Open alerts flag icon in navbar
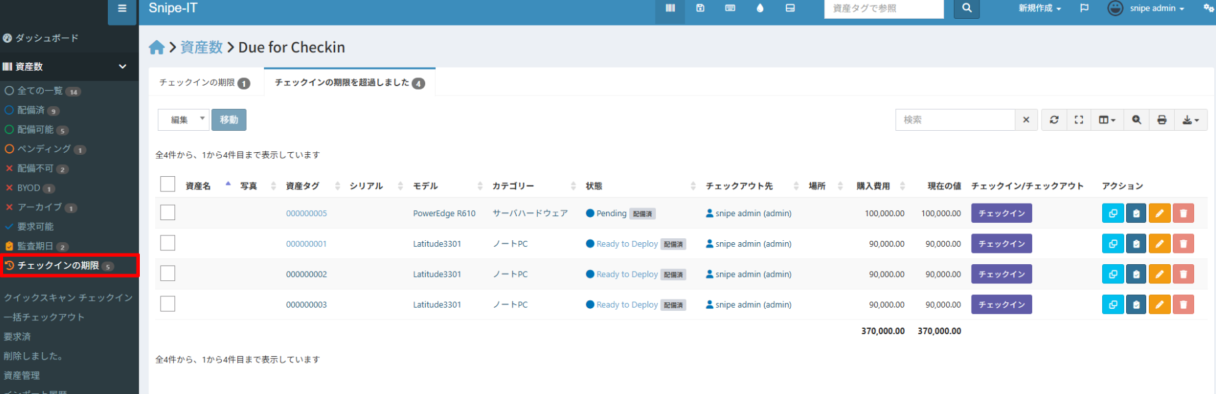Viewport: 1216px width, 394px height. pos(1084,8)
